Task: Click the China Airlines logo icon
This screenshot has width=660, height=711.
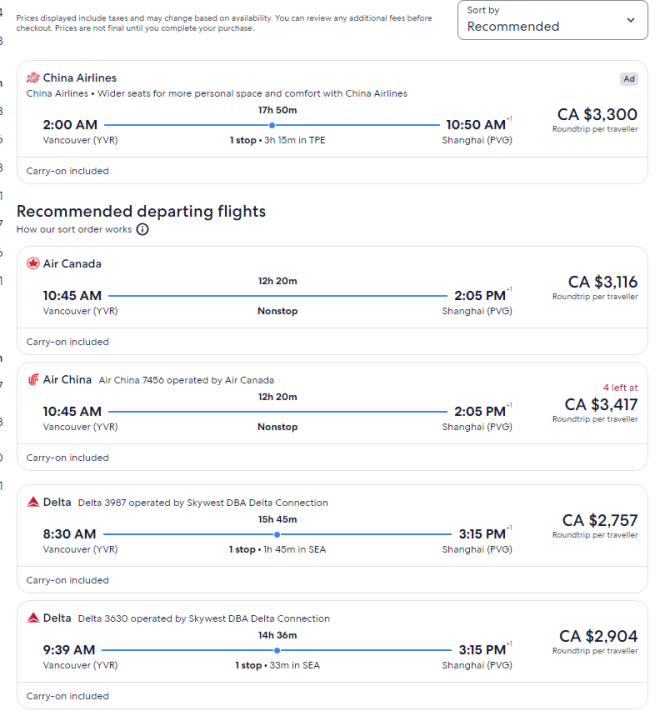Action: [x=33, y=78]
